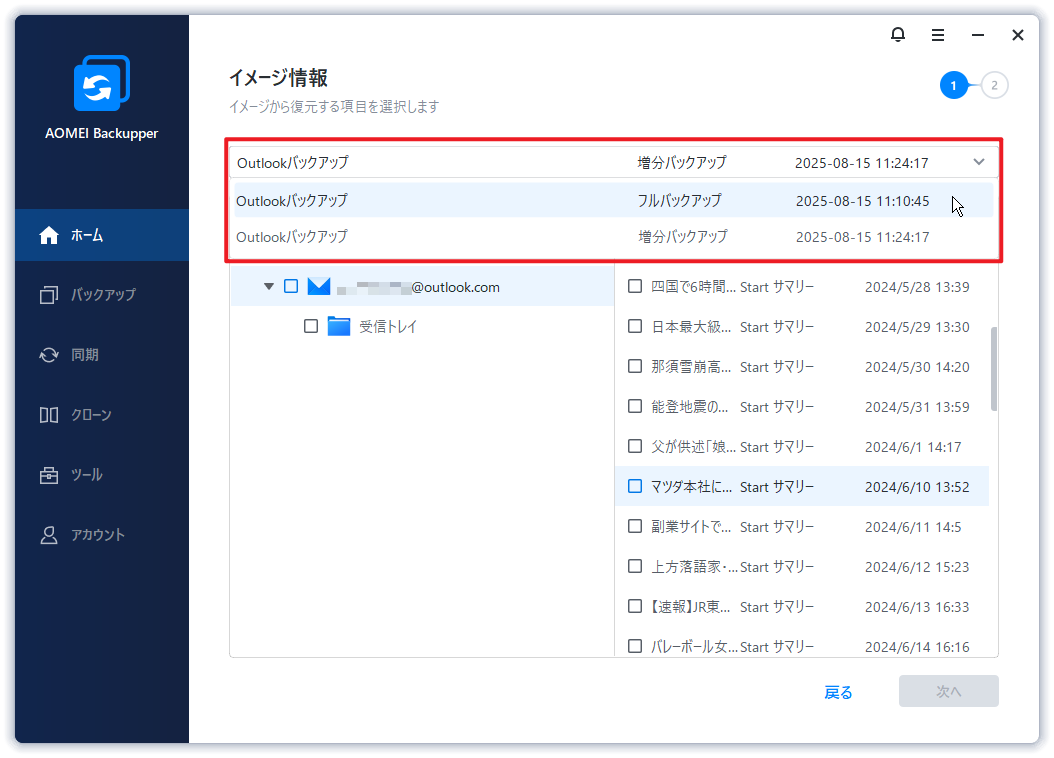The height and width of the screenshot is (758, 1054).
Task: Click the date 2024/6/13 16:33
Action: 917,607
